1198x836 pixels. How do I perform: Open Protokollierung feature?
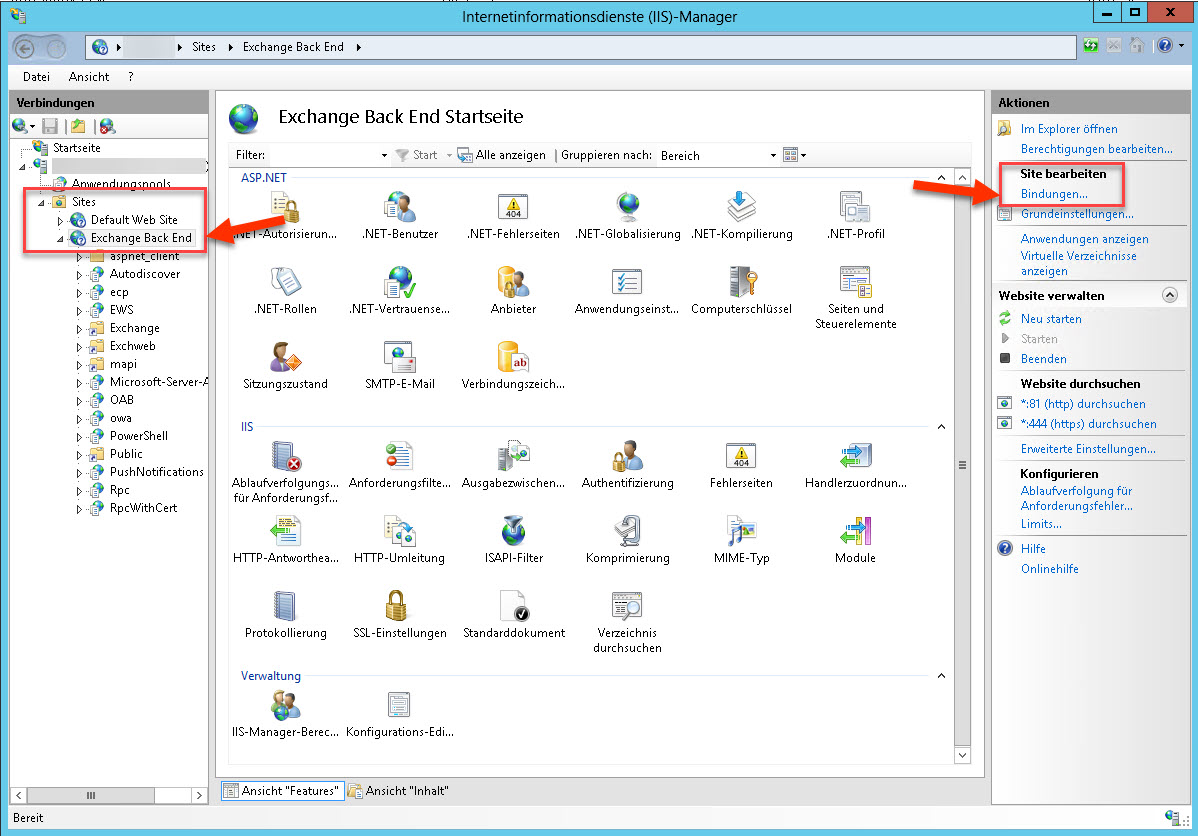[x=285, y=615]
